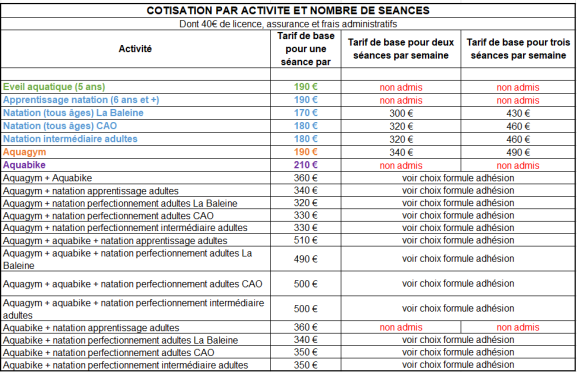Select the 340 € Aquagym two-sessions price
The image size is (577, 372).
tap(401, 152)
